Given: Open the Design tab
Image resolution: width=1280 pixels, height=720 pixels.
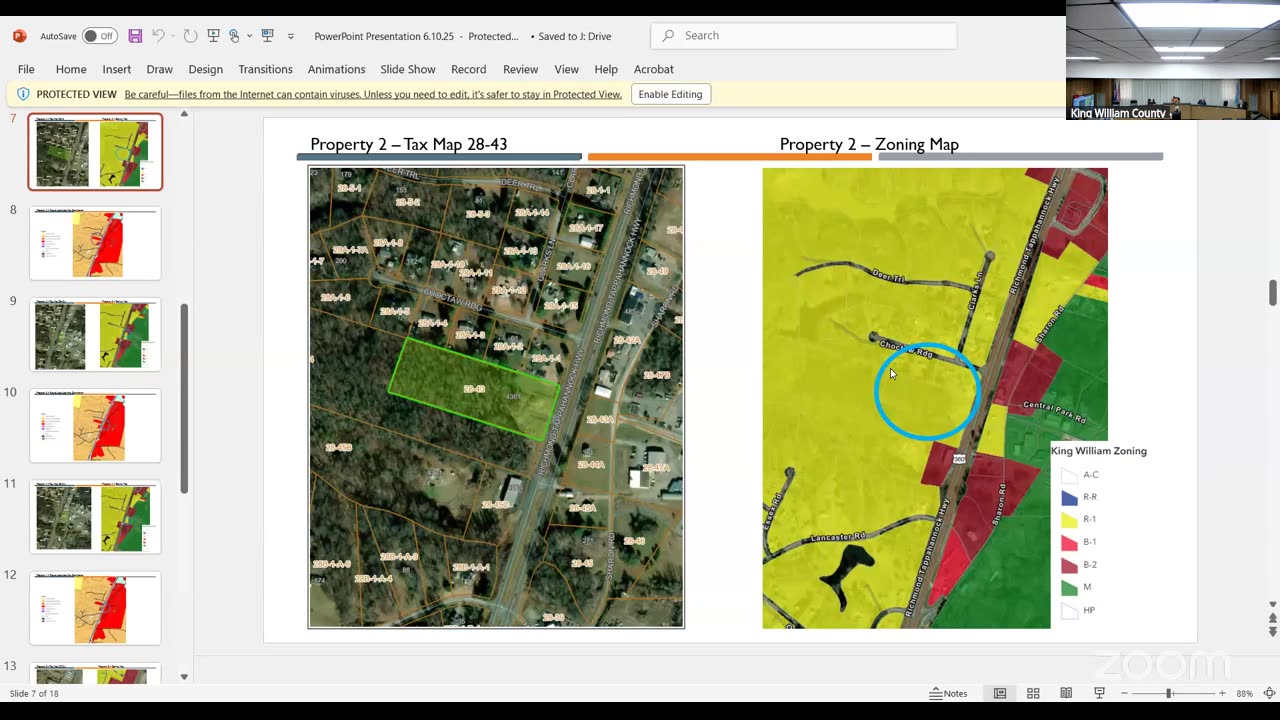Looking at the screenshot, I should click(205, 69).
